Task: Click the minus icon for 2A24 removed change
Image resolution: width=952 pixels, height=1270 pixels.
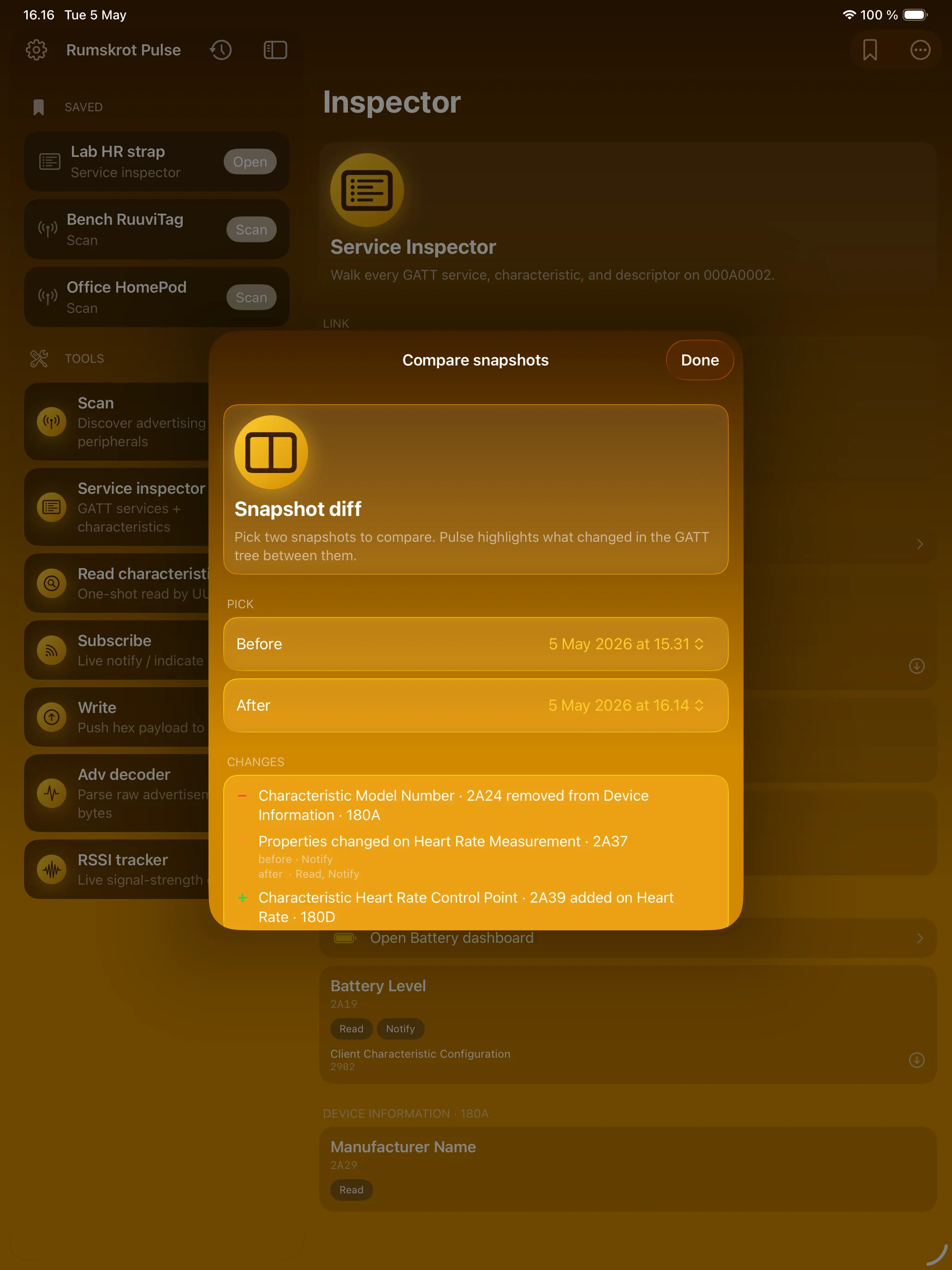Action: [243, 796]
